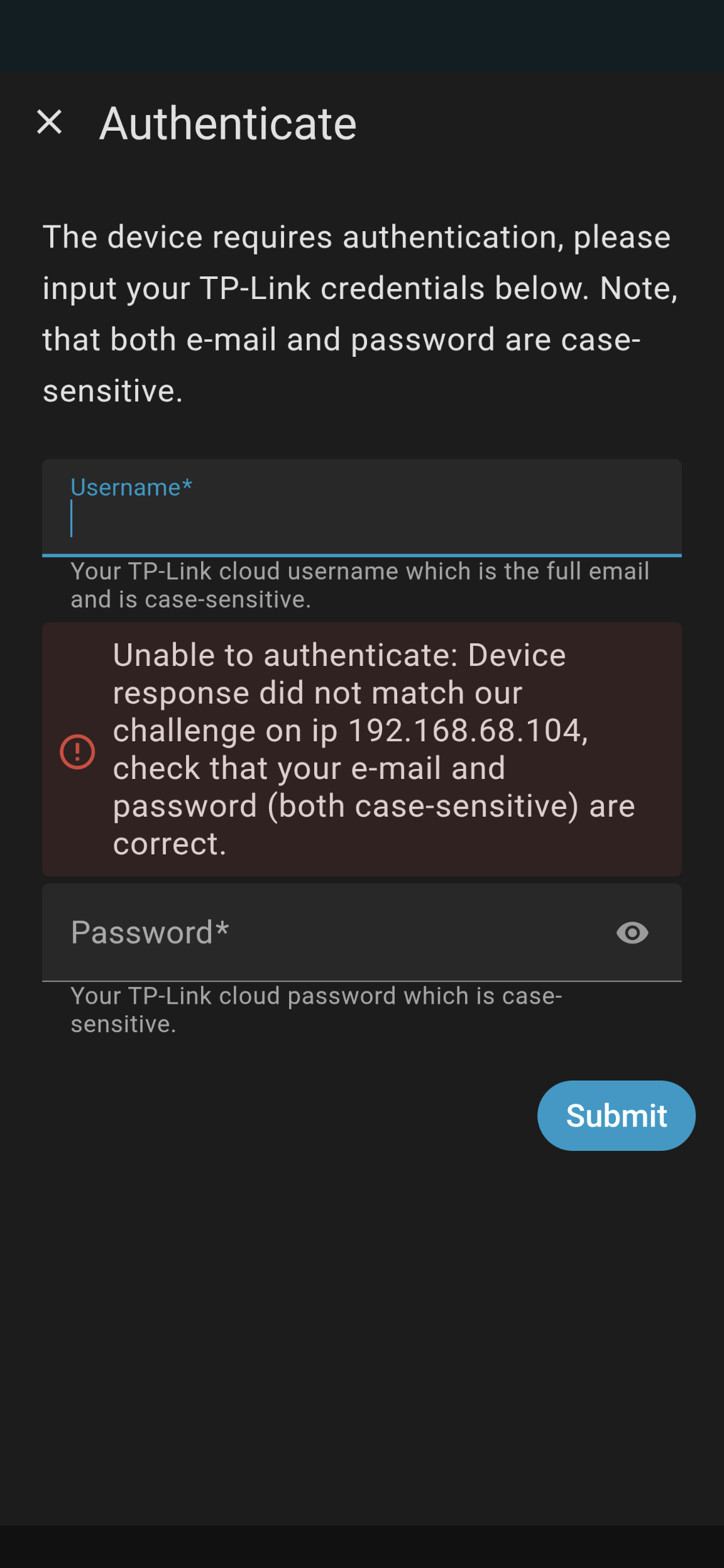The height and width of the screenshot is (1568, 724).
Task: Click the "Unable to authenticate" error text
Action: (x=339, y=656)
